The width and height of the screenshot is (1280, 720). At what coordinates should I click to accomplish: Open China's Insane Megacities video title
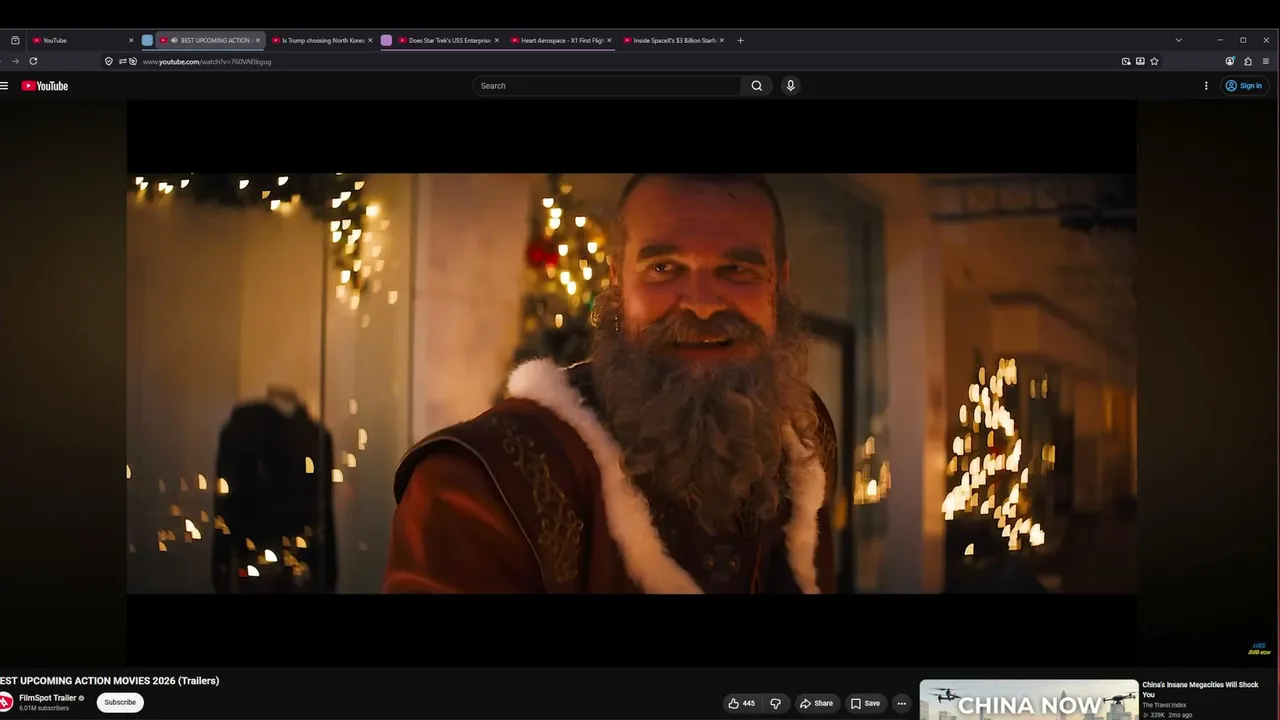(x=1200, y=689)
